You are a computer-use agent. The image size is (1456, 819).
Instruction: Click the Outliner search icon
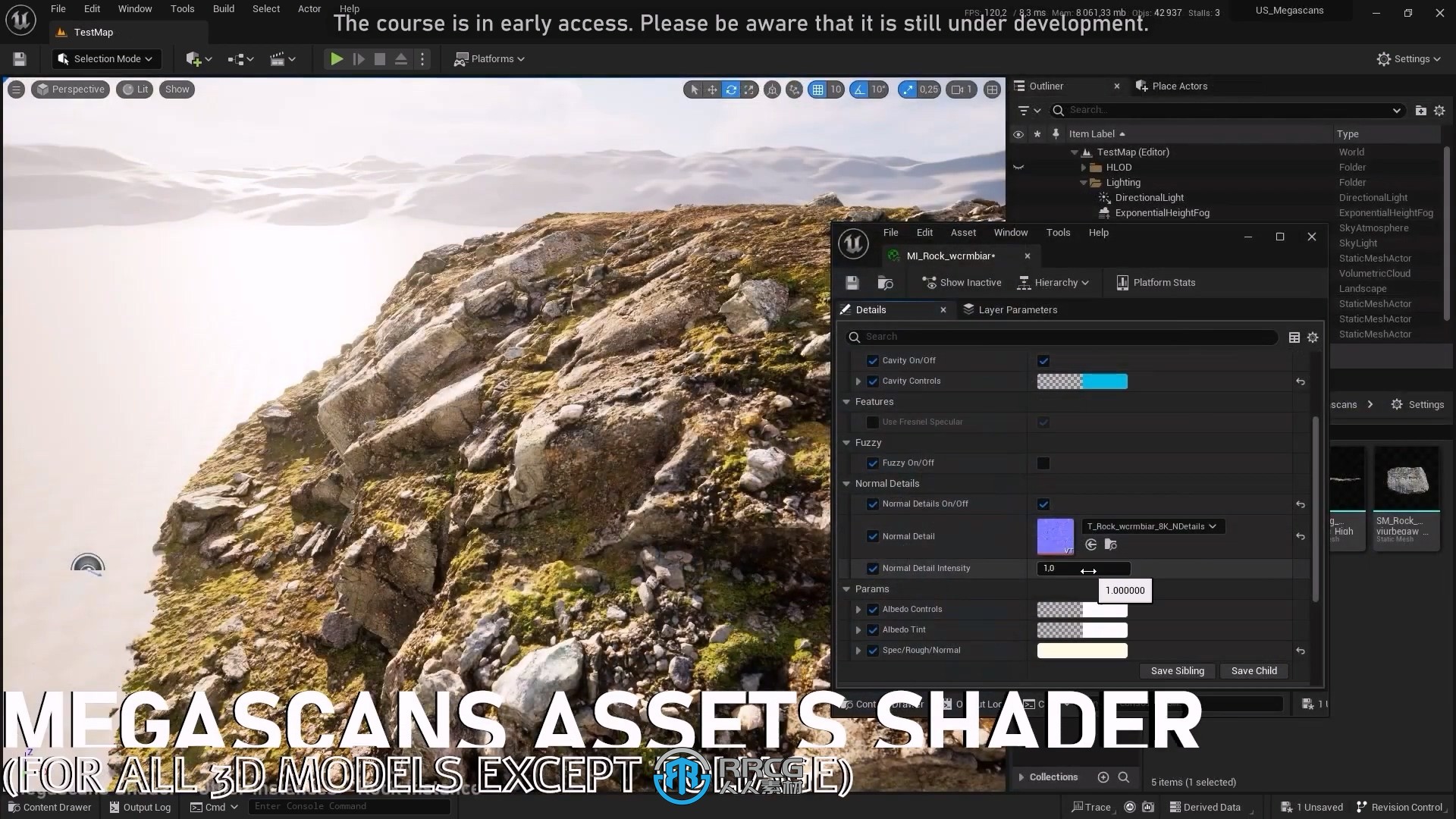click(1057, 110)
